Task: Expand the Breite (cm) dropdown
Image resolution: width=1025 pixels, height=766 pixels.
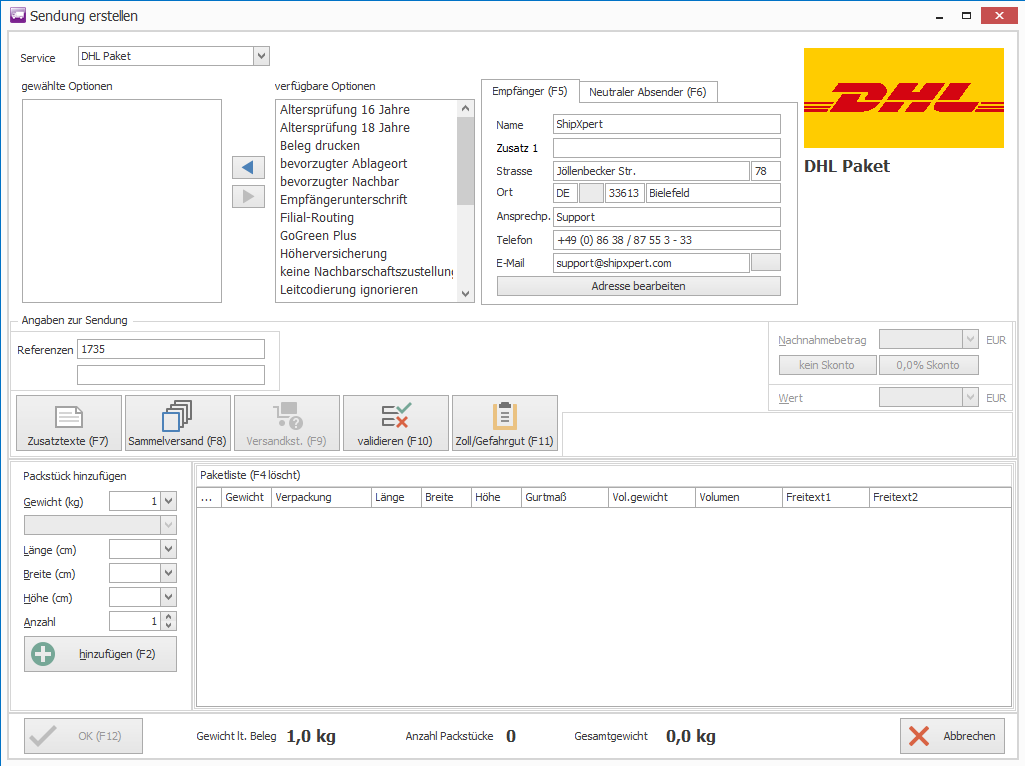Action: (x=169, y=573)
